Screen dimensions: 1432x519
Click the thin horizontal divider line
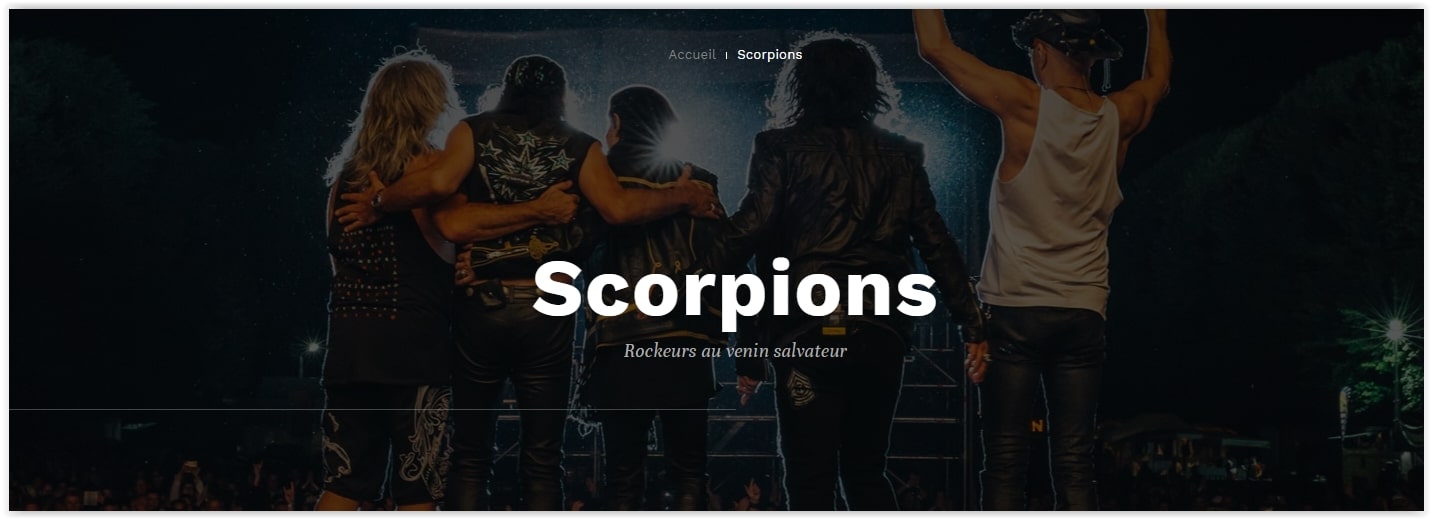pos(372,409)
